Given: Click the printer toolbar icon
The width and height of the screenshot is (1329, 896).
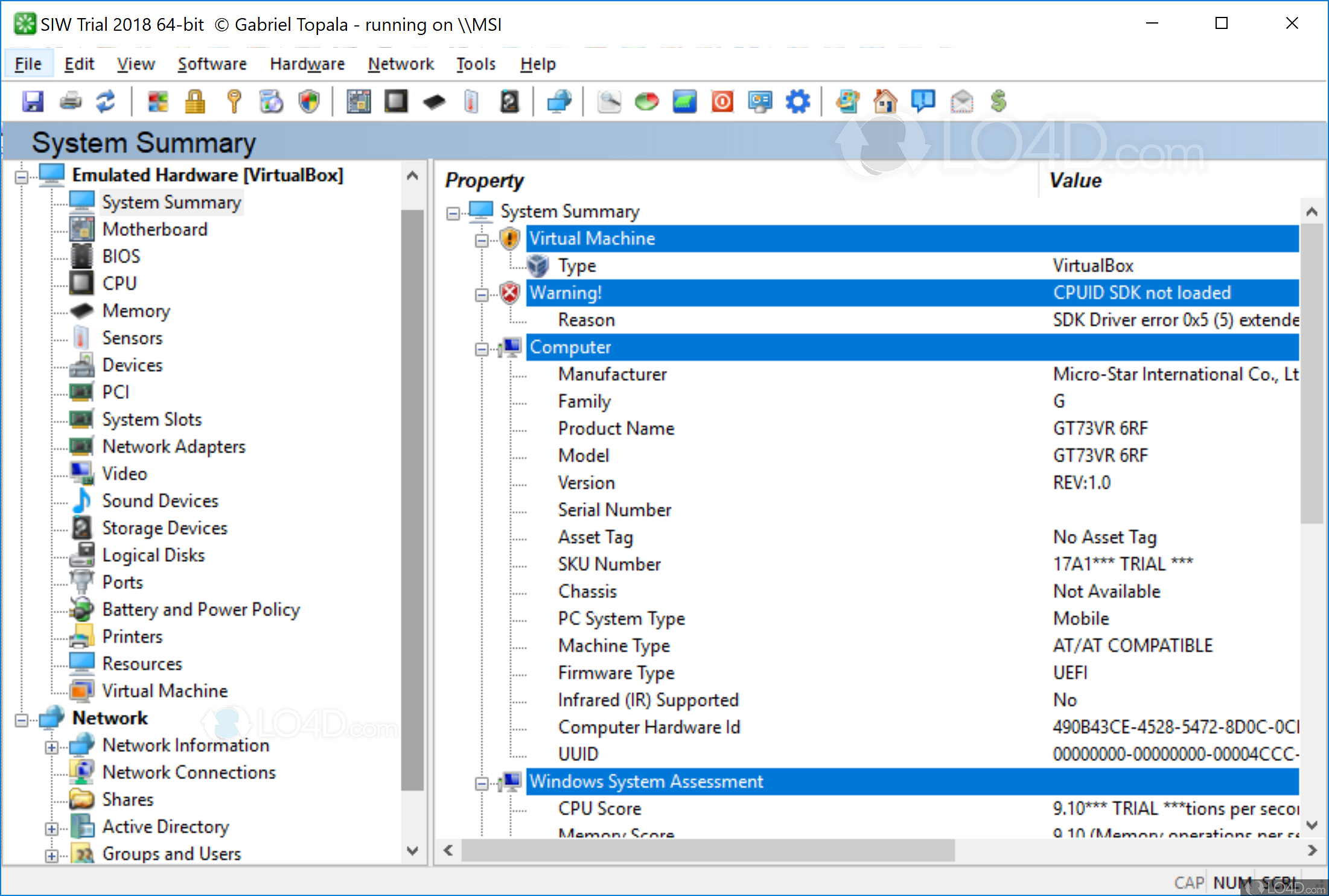Looking at the screenshot, I should 71,101.
